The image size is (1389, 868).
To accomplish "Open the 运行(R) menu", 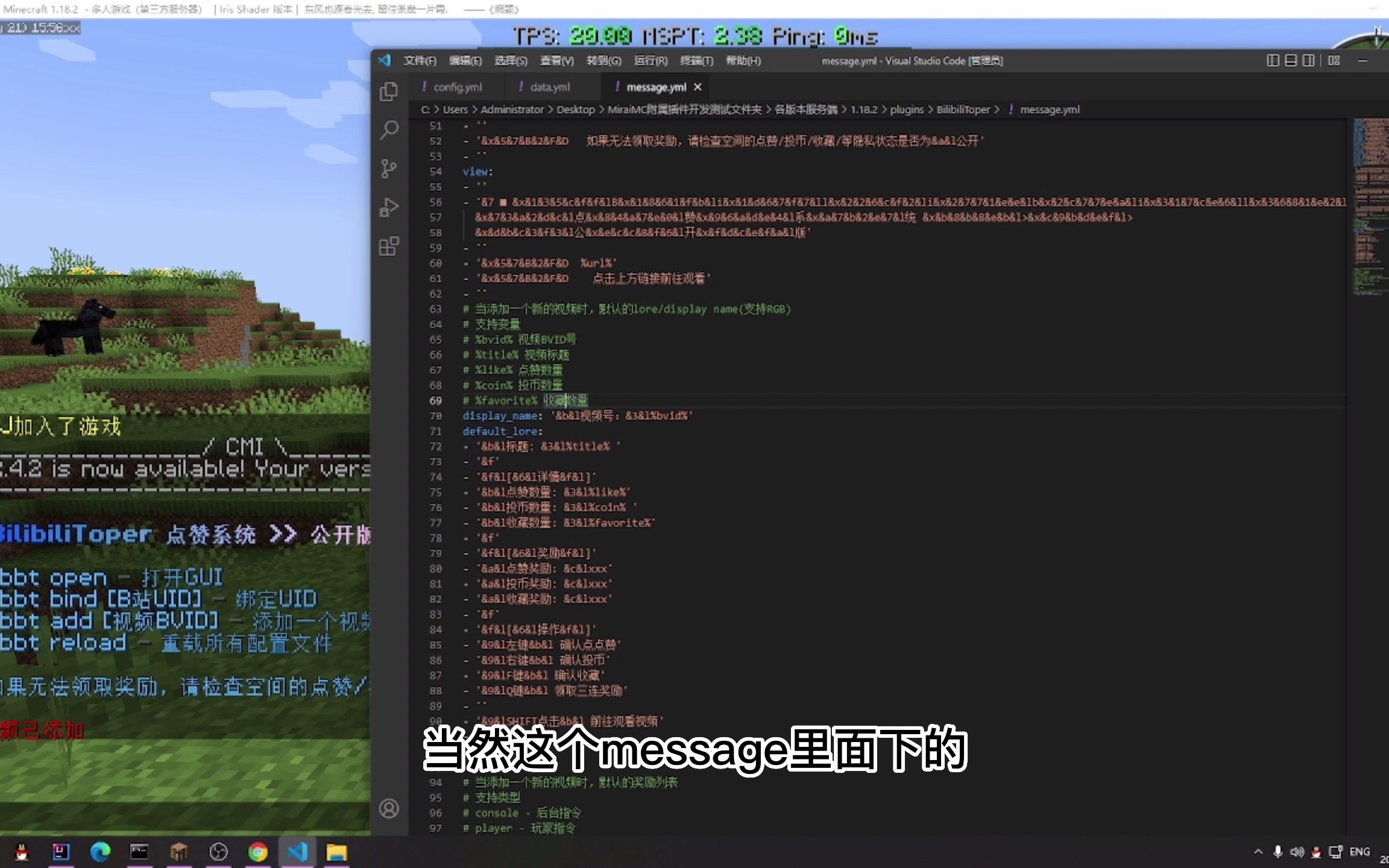I will 650,61.
